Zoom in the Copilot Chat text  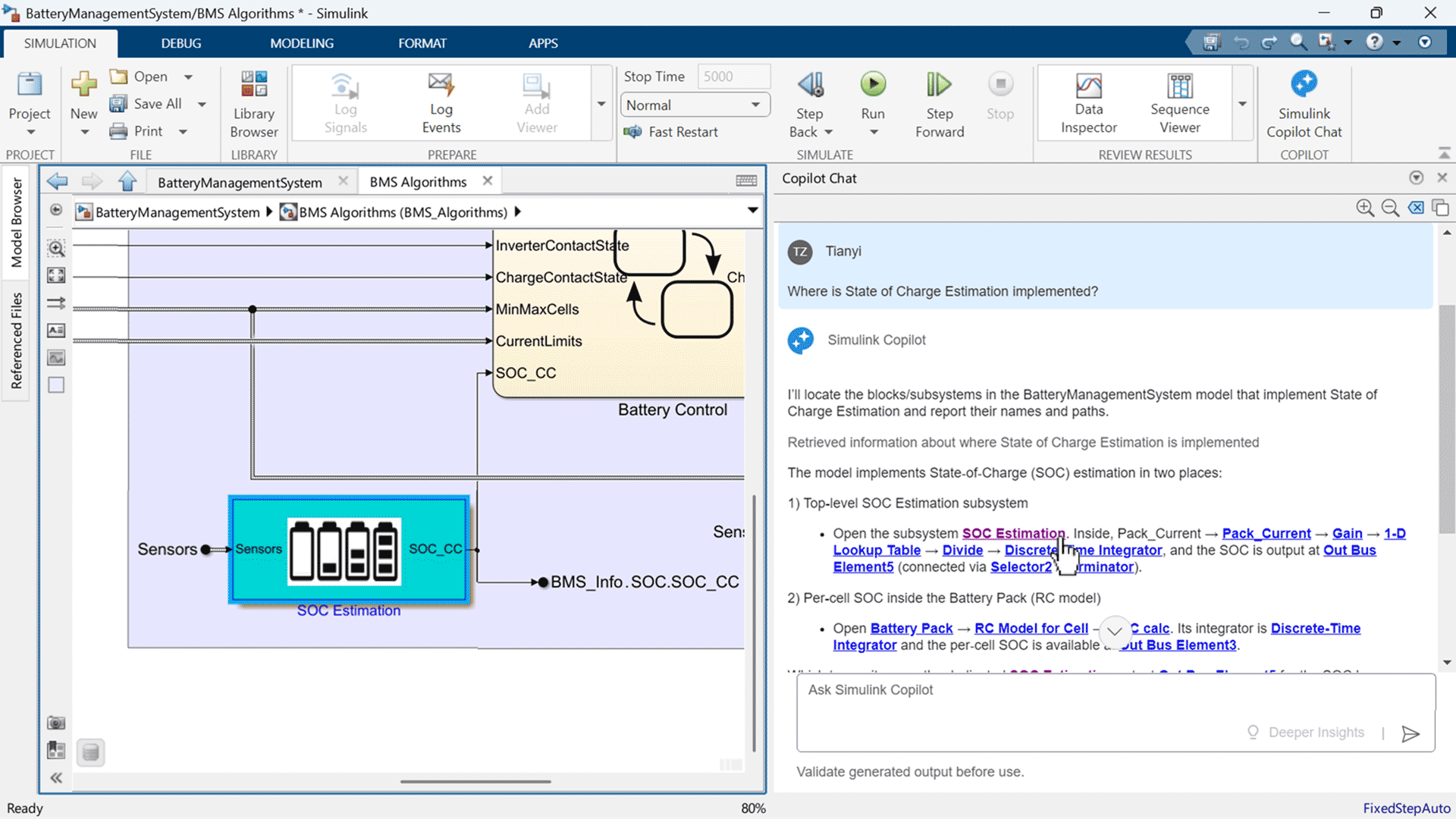[x=1364, y=208]
